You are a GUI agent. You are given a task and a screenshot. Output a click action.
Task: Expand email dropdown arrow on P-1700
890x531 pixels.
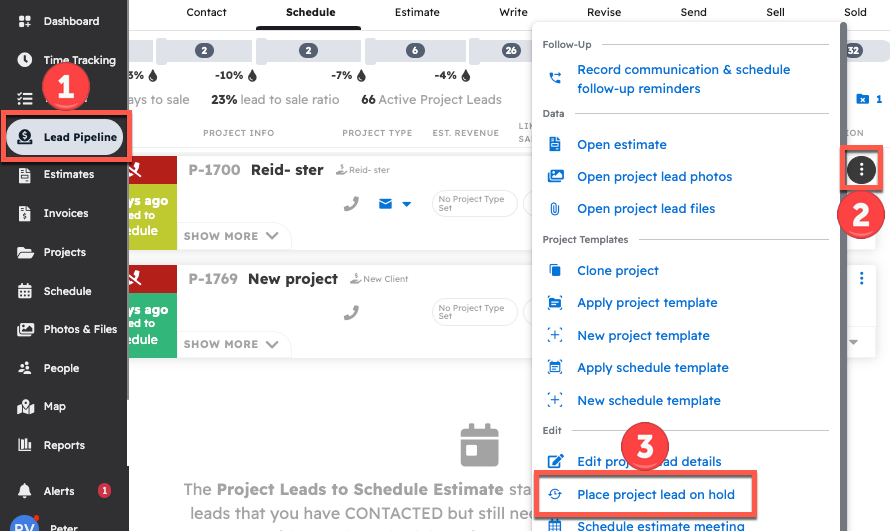tap(406, 204)
